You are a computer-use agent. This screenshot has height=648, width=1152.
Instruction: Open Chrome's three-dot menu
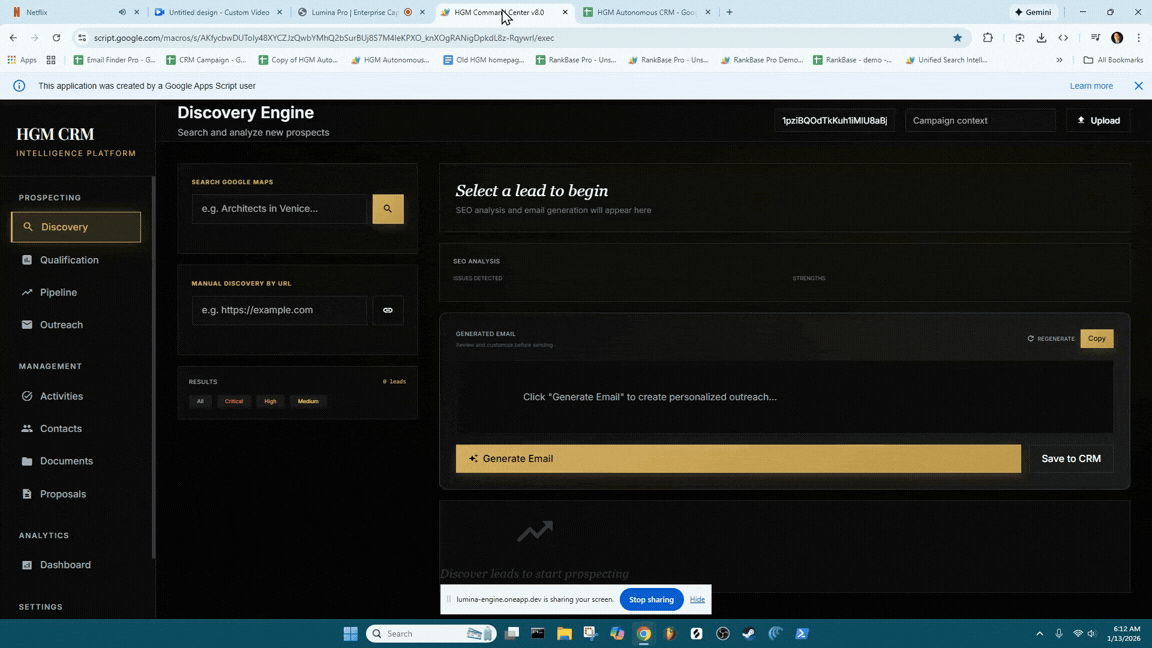(x=1139, y=38)
